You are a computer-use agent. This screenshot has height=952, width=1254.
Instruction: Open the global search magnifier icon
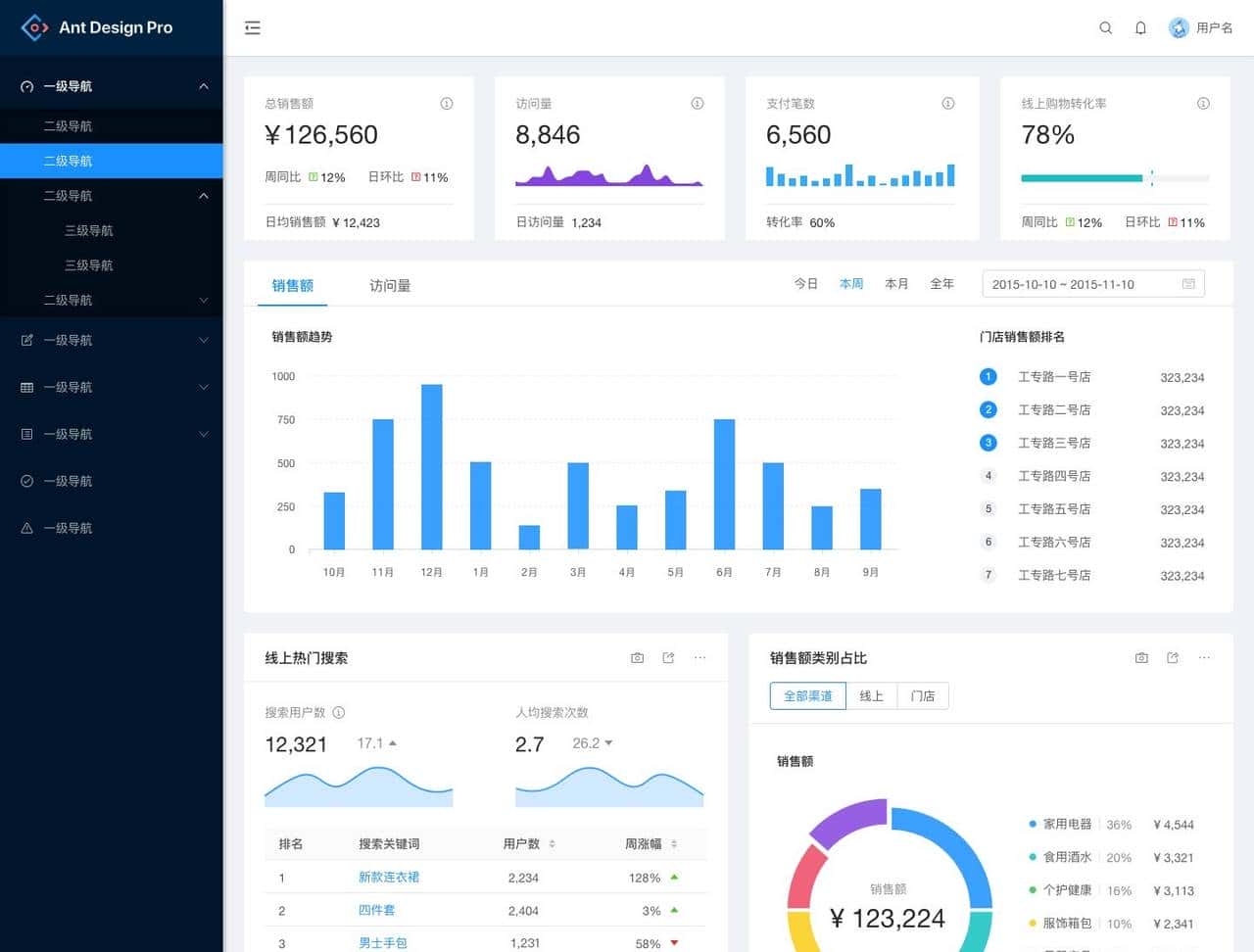pyautogui.click(x=1105, y=27)
